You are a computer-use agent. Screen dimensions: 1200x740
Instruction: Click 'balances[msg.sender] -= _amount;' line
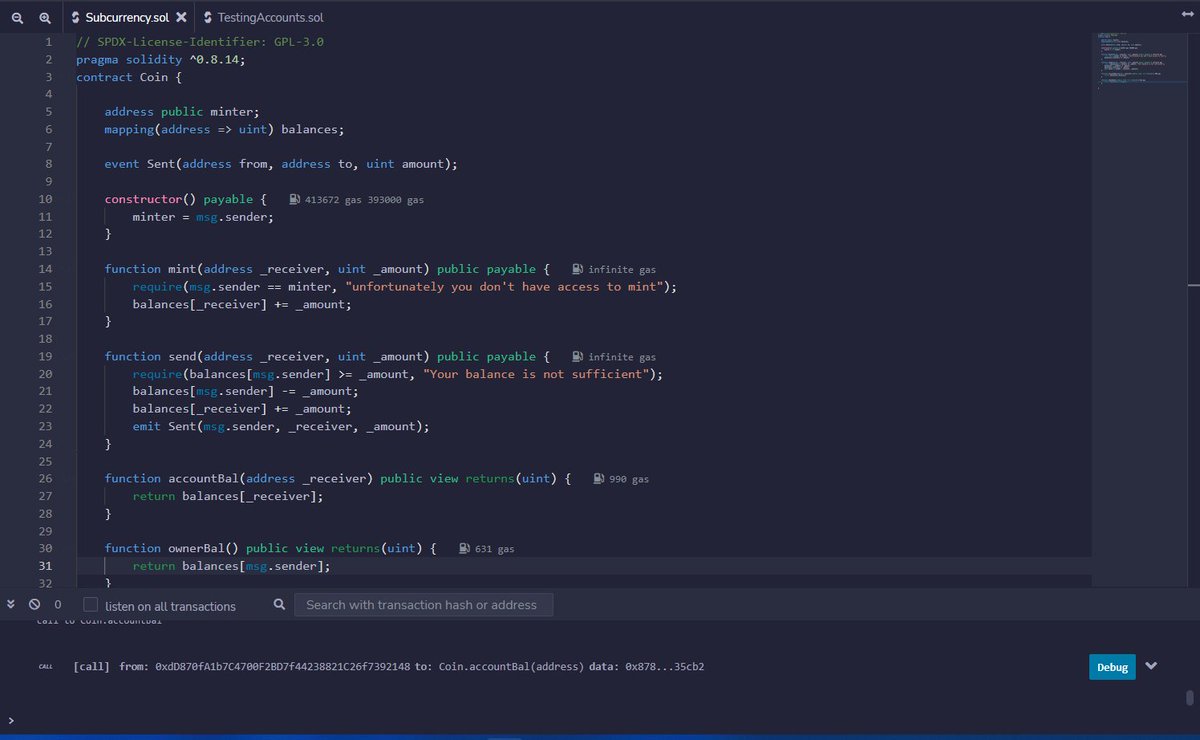(x=245, y=392)
